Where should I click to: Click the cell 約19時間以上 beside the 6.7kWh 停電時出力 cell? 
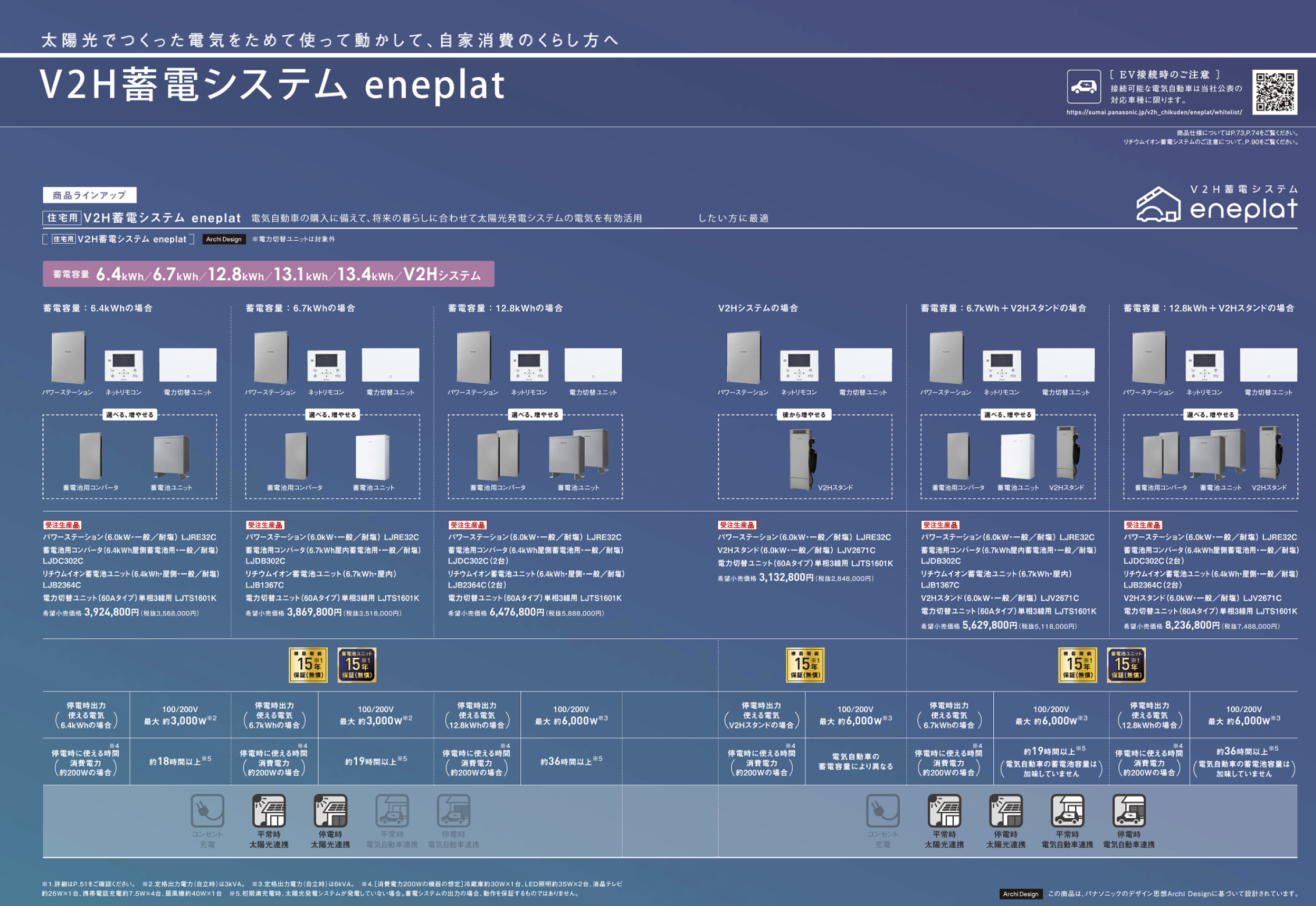tap(376, 761)
